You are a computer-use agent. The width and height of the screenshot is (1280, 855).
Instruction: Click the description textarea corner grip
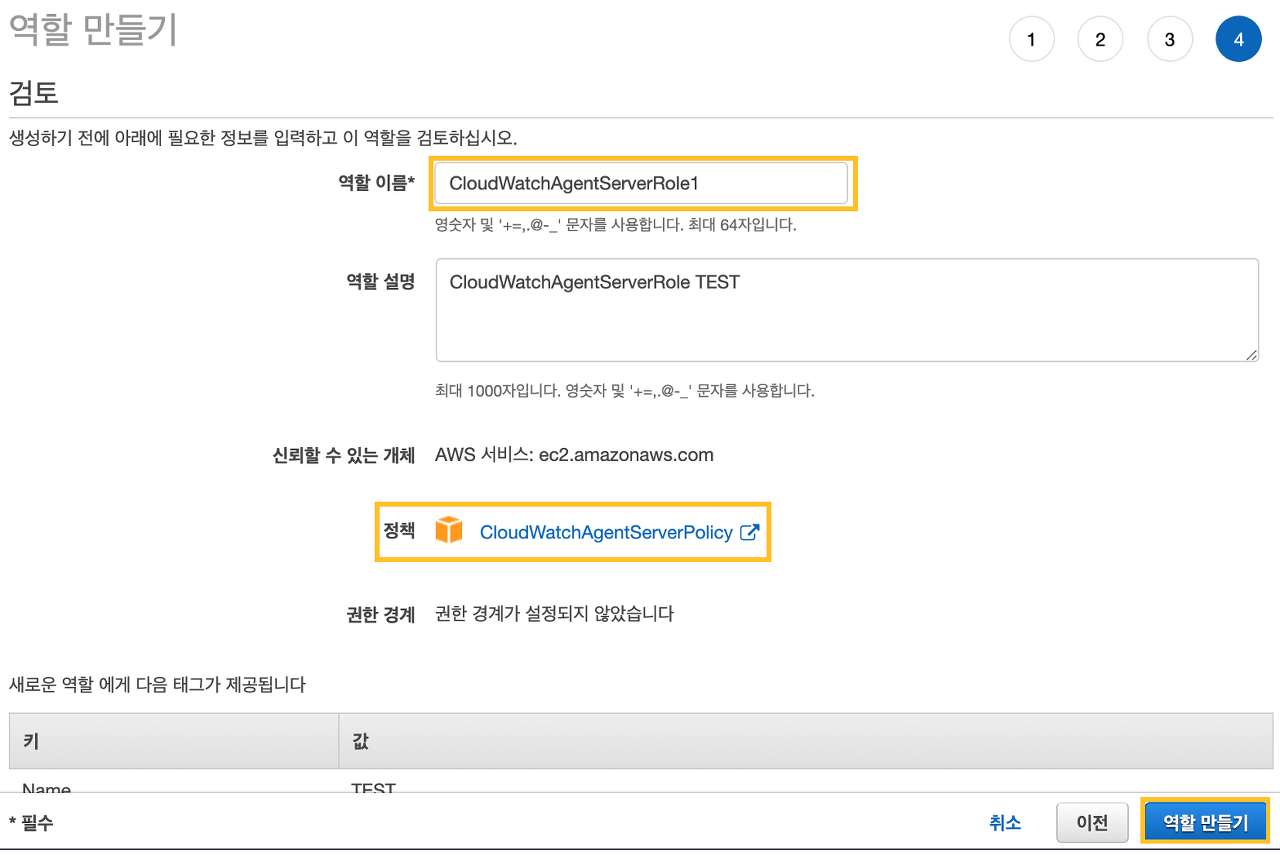pyautogui.click(x=1252, y=354)
